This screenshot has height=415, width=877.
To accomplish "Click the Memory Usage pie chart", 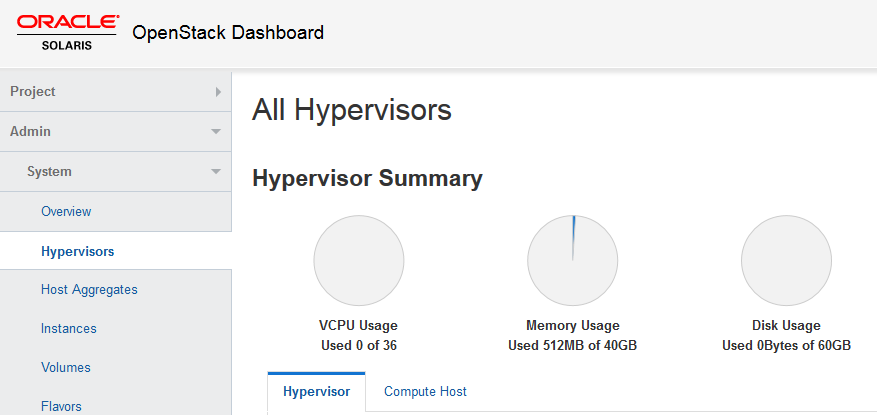I will click(572, 260).
